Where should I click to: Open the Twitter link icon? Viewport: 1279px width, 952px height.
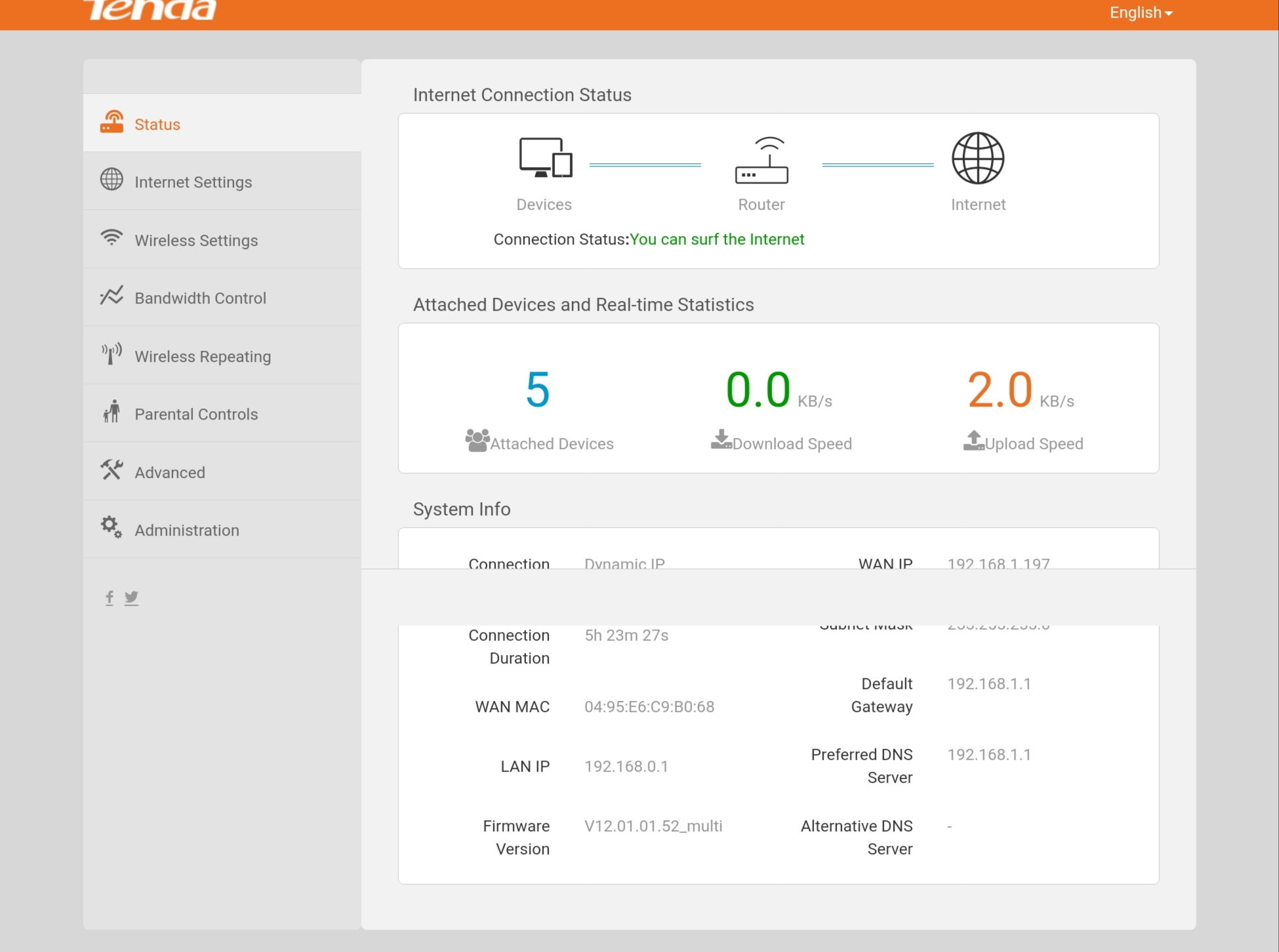pos(132,597)
